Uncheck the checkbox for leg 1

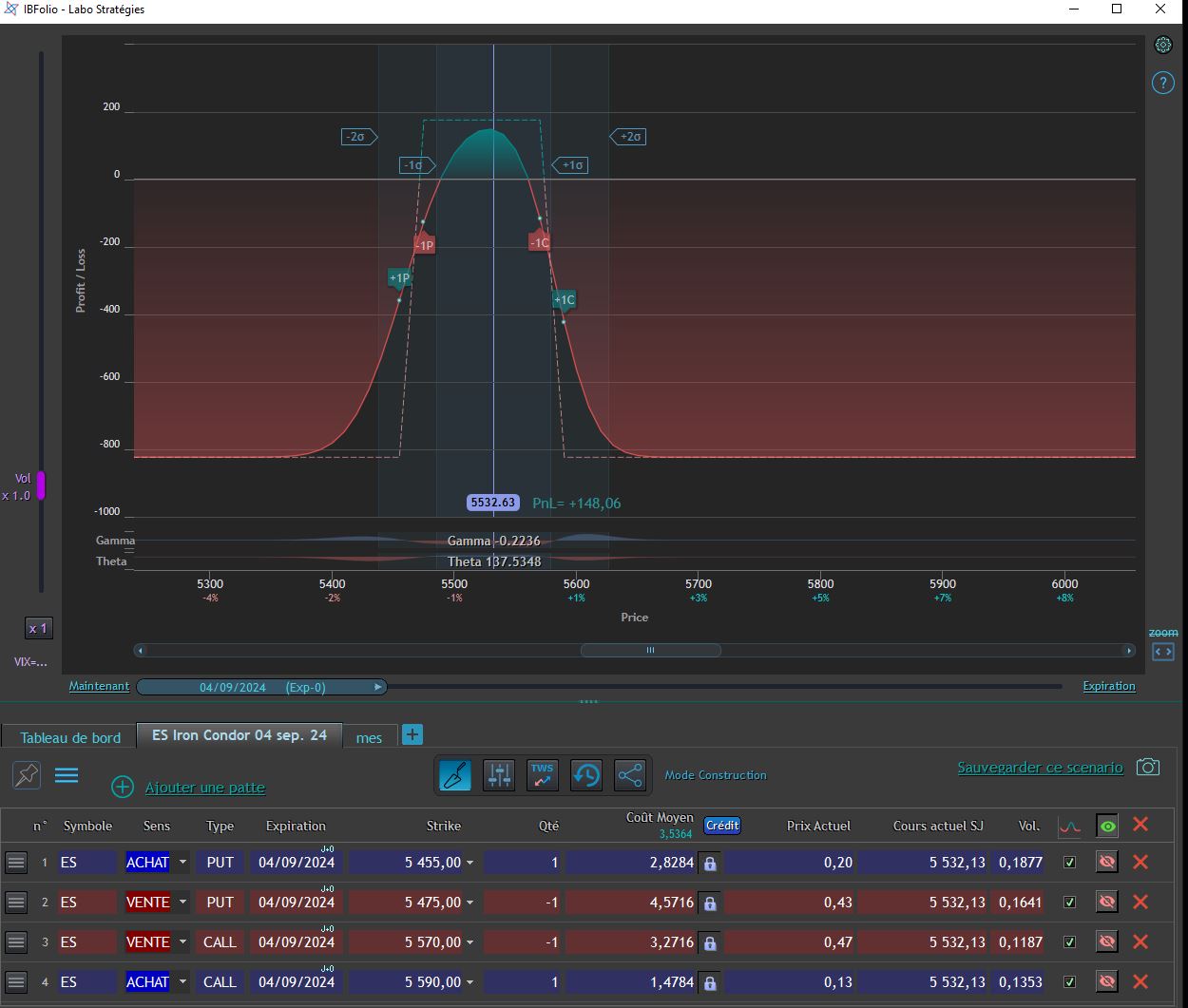coord(1070,863)
